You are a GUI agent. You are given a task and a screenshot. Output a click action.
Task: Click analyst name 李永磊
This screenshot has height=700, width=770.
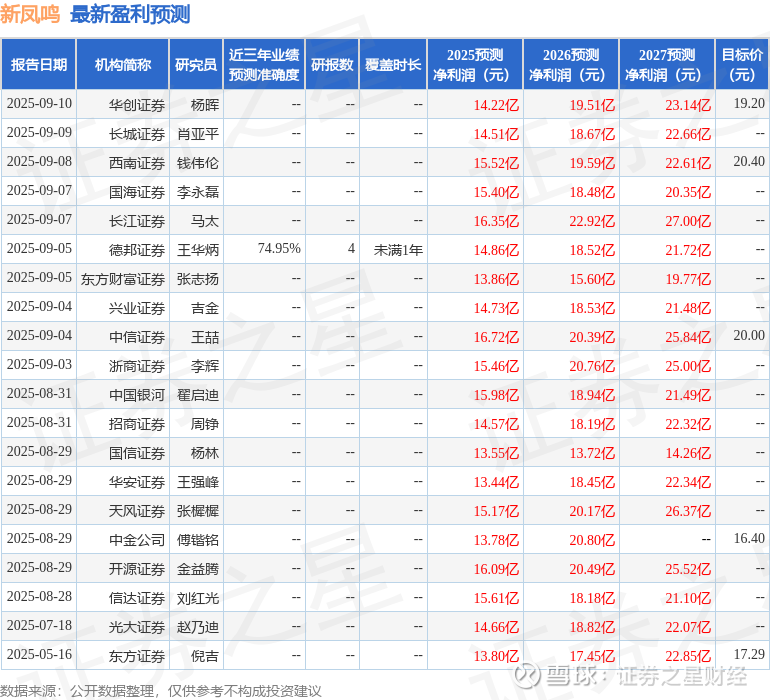coord(198,192)
